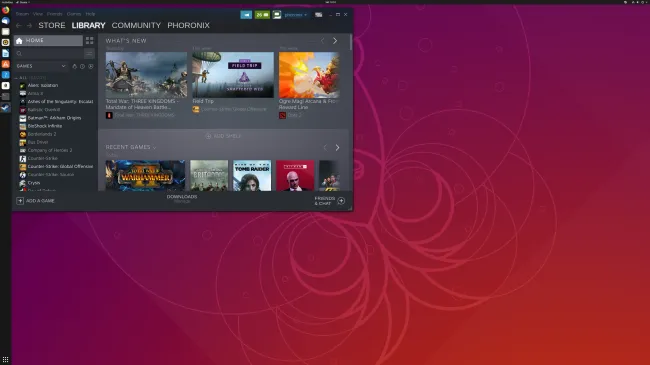The height and width of the screenshot is (365, 650).
Task: Switch to the Store tab
Action: pyautogui.click(x=52, y=25)
